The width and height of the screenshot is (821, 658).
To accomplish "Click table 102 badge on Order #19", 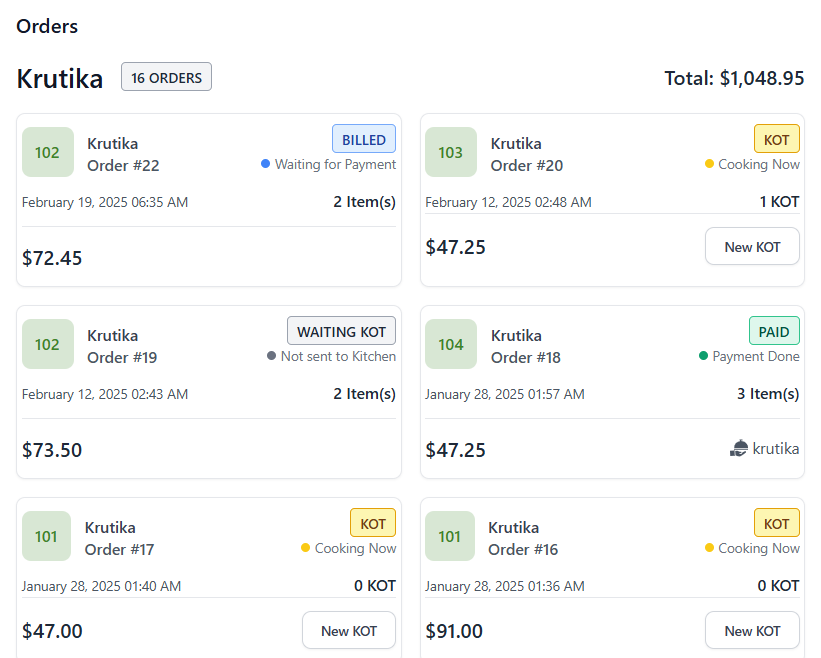I will (47, 344).
